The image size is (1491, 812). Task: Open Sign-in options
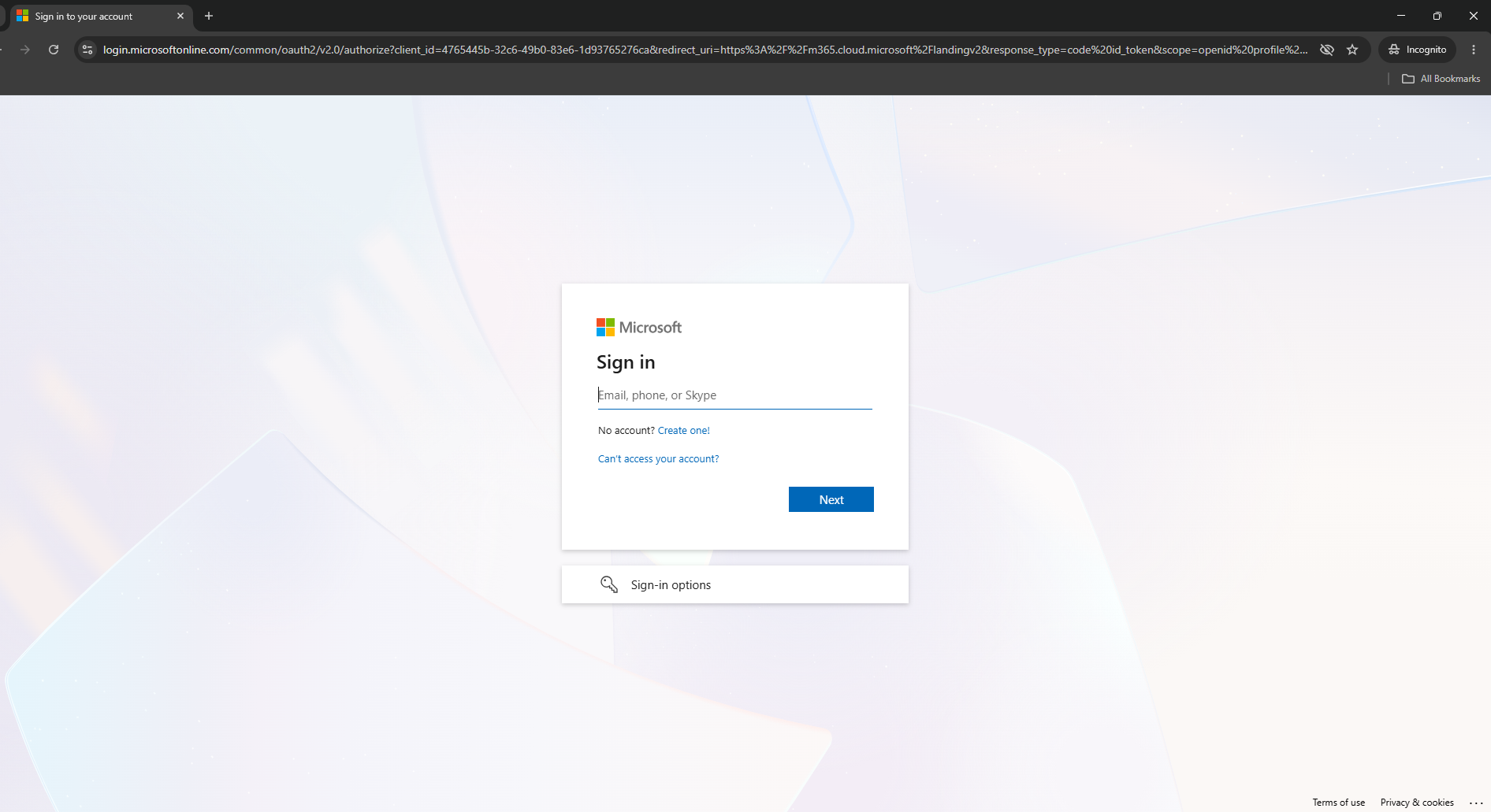[x=734, y=584]
